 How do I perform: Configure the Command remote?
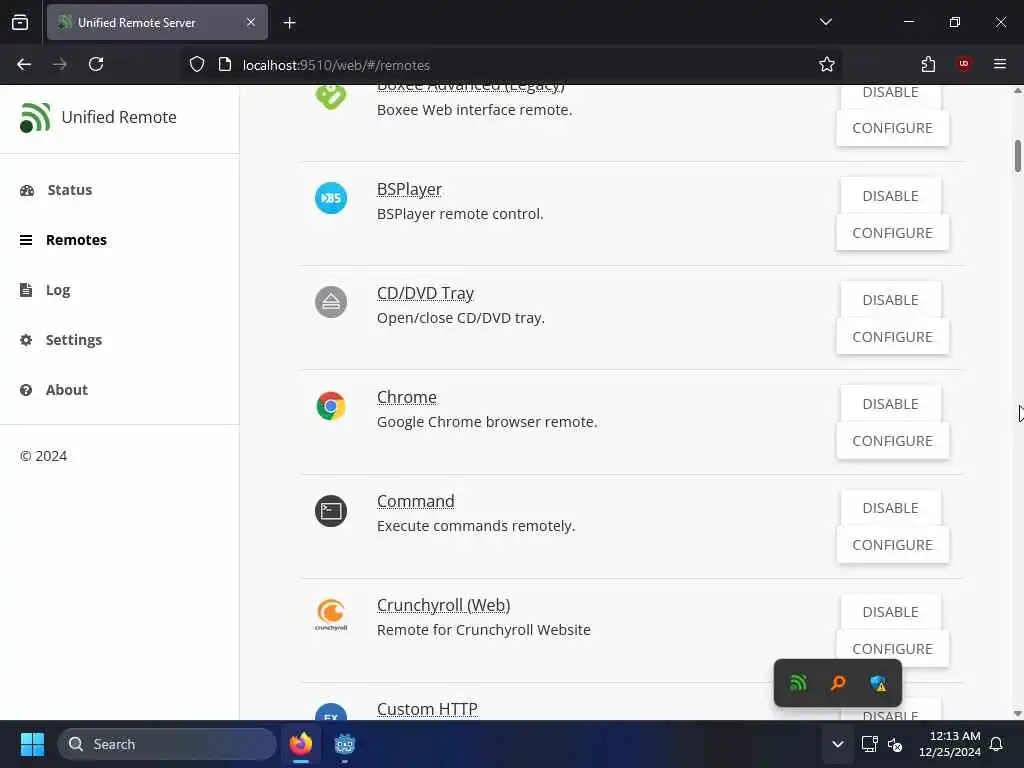click(x=892, y=545)
